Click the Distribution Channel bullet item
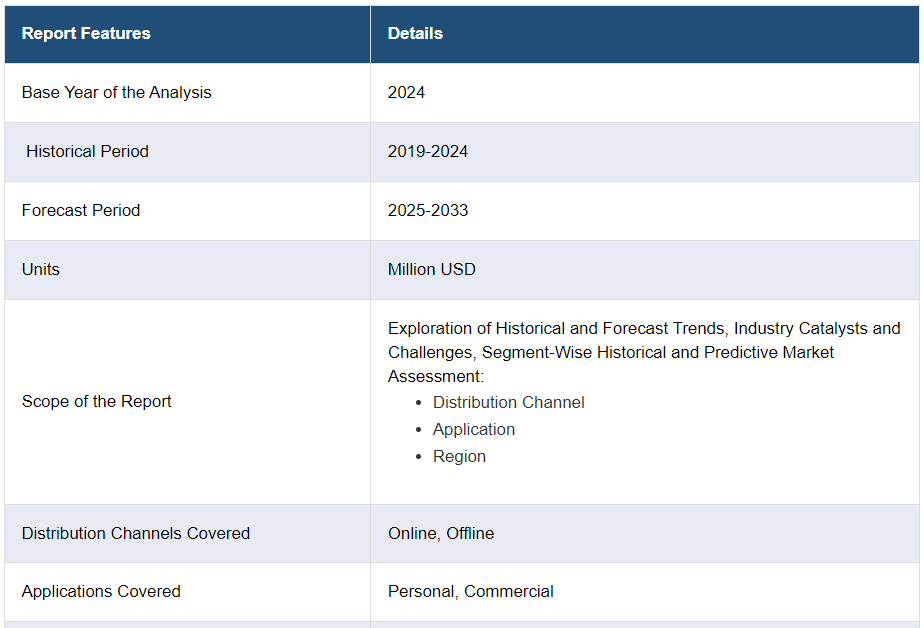 point(508,402)
